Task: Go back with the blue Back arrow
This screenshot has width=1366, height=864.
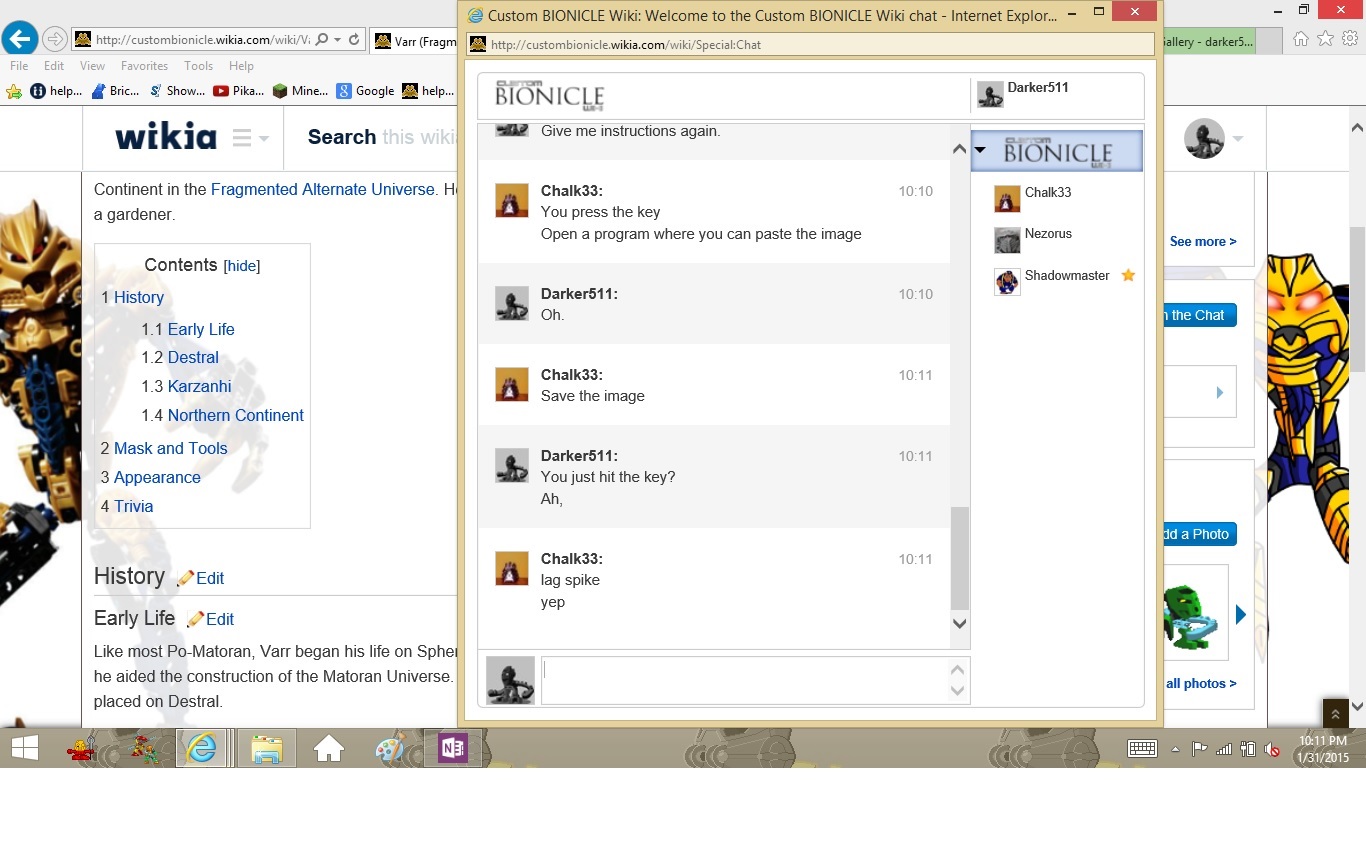Action: (20, 39)
